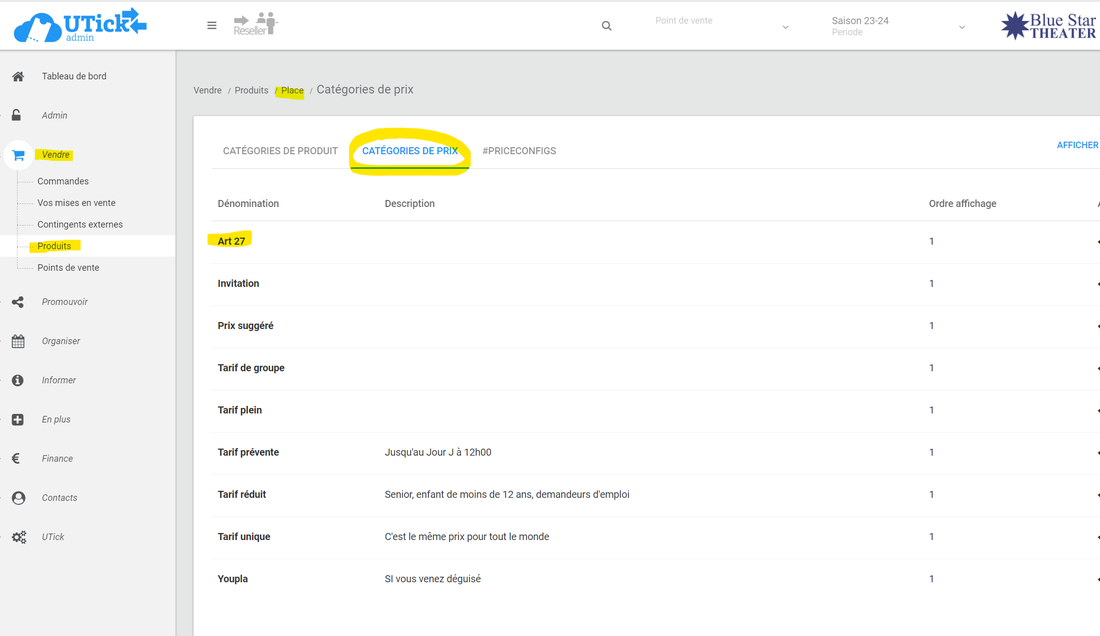Expand the Informer sidebar section
1100x636 pixels.
[x=59, y=380]
